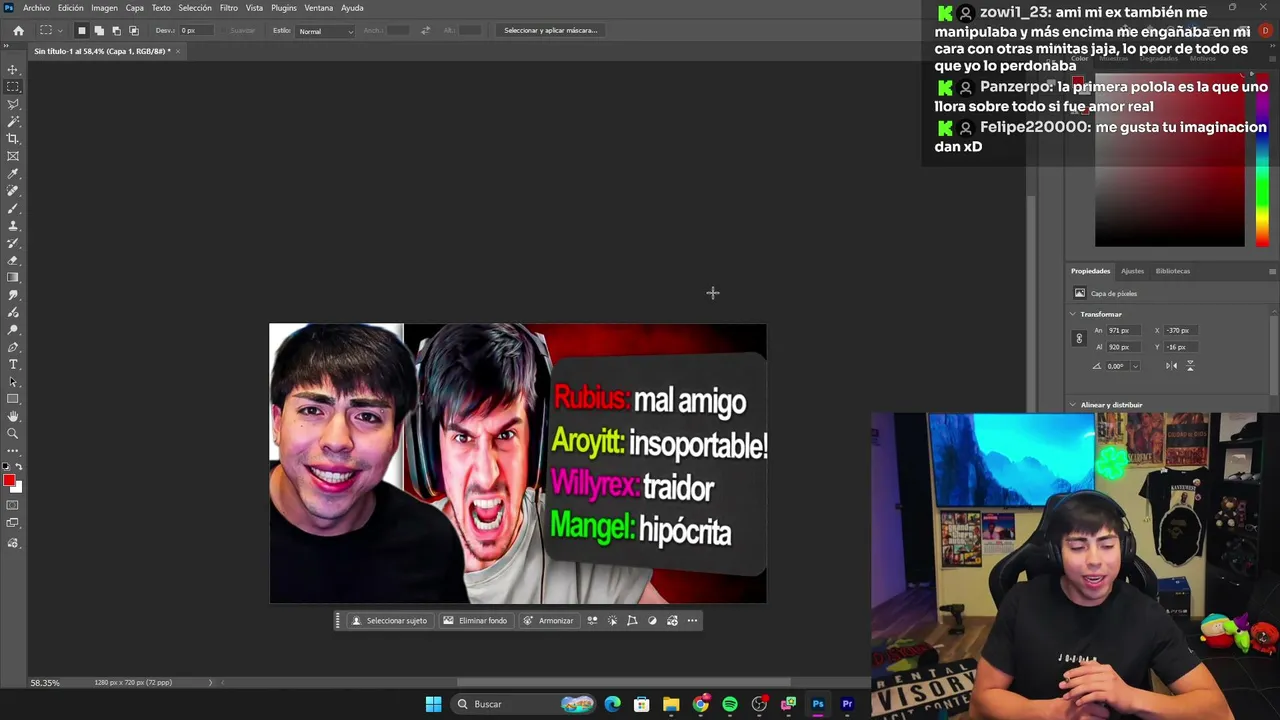This screenshot has height=720, width=1280.
Task: Enable Add to selection mode
Action: point(98,31)
